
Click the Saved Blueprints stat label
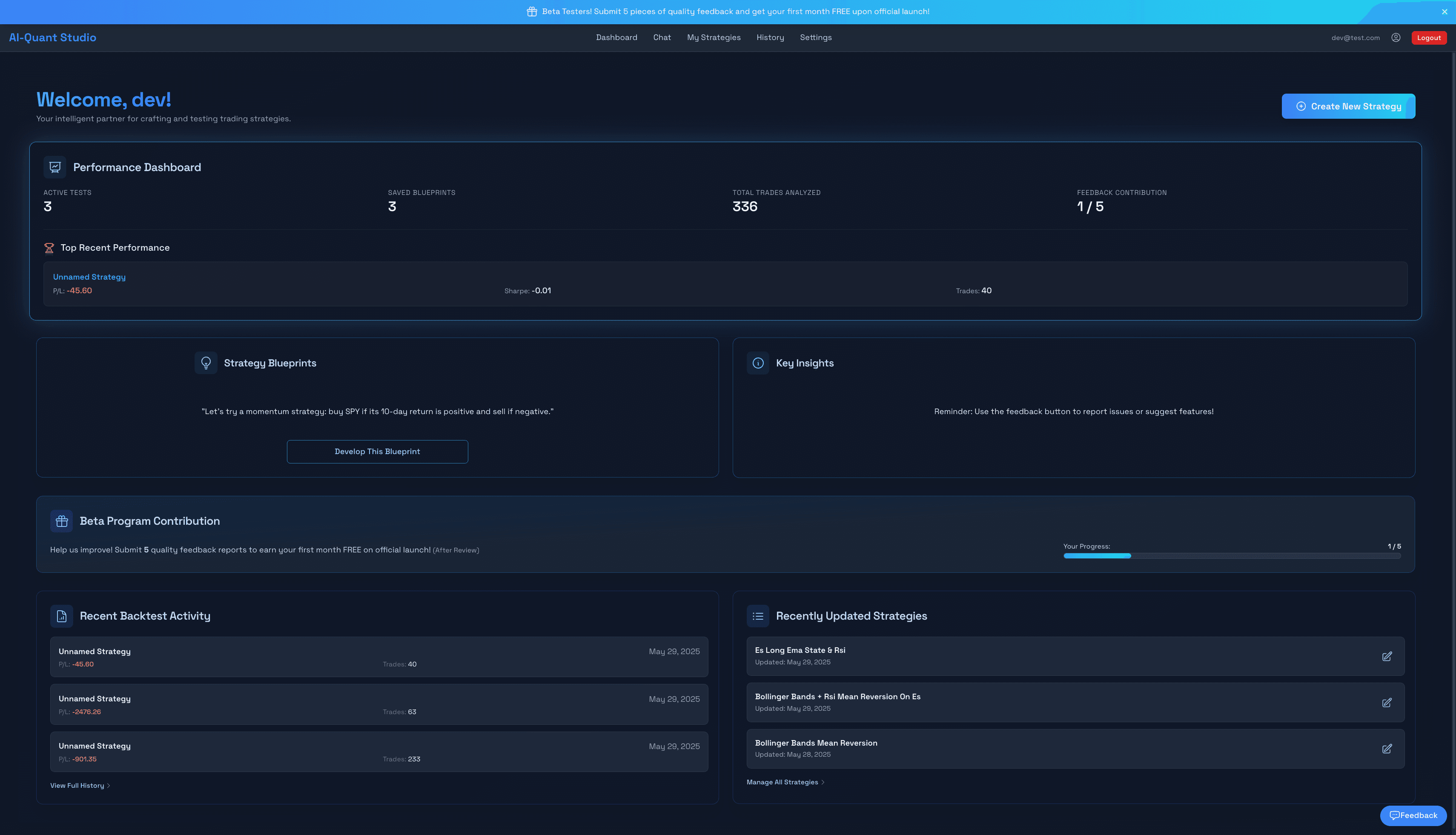click(421, 193)
